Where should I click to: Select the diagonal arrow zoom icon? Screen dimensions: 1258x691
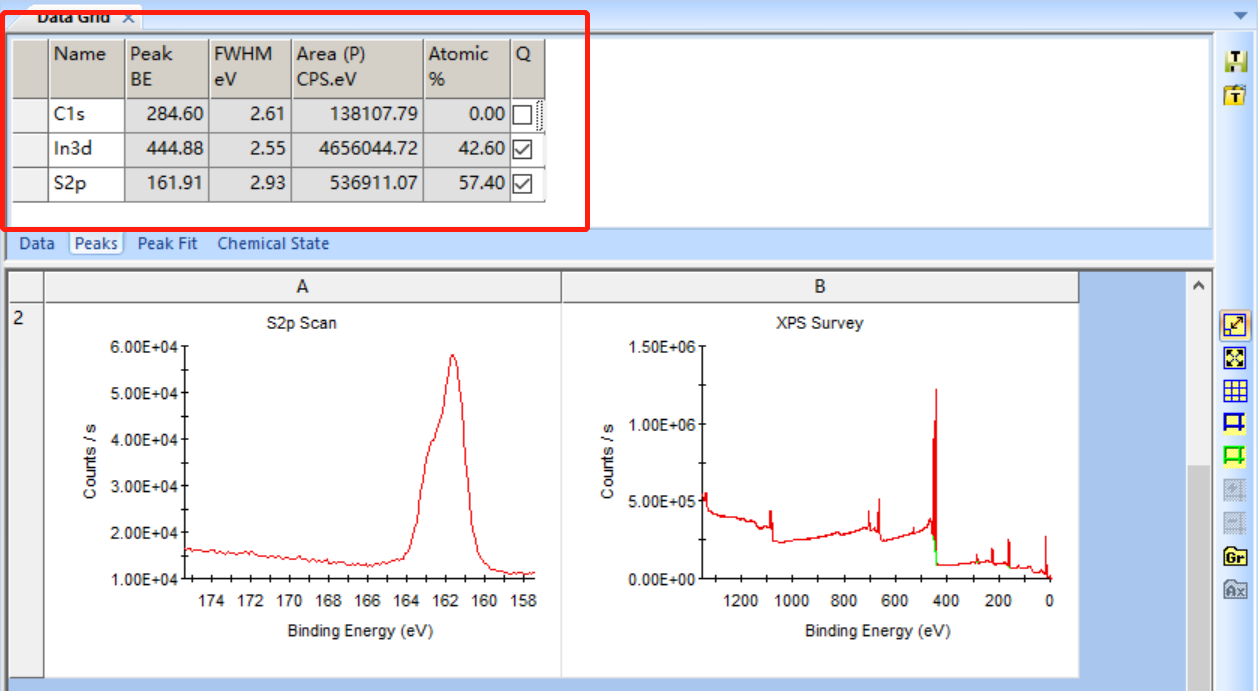(x=1235, y=325)
